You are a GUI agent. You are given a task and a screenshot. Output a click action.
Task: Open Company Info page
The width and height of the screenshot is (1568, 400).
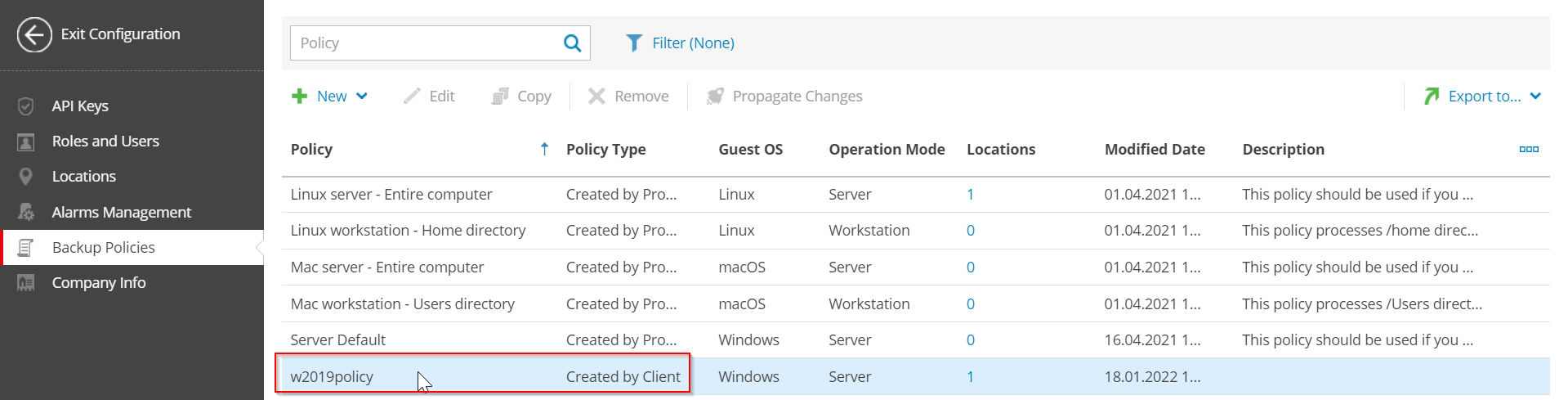98,283
